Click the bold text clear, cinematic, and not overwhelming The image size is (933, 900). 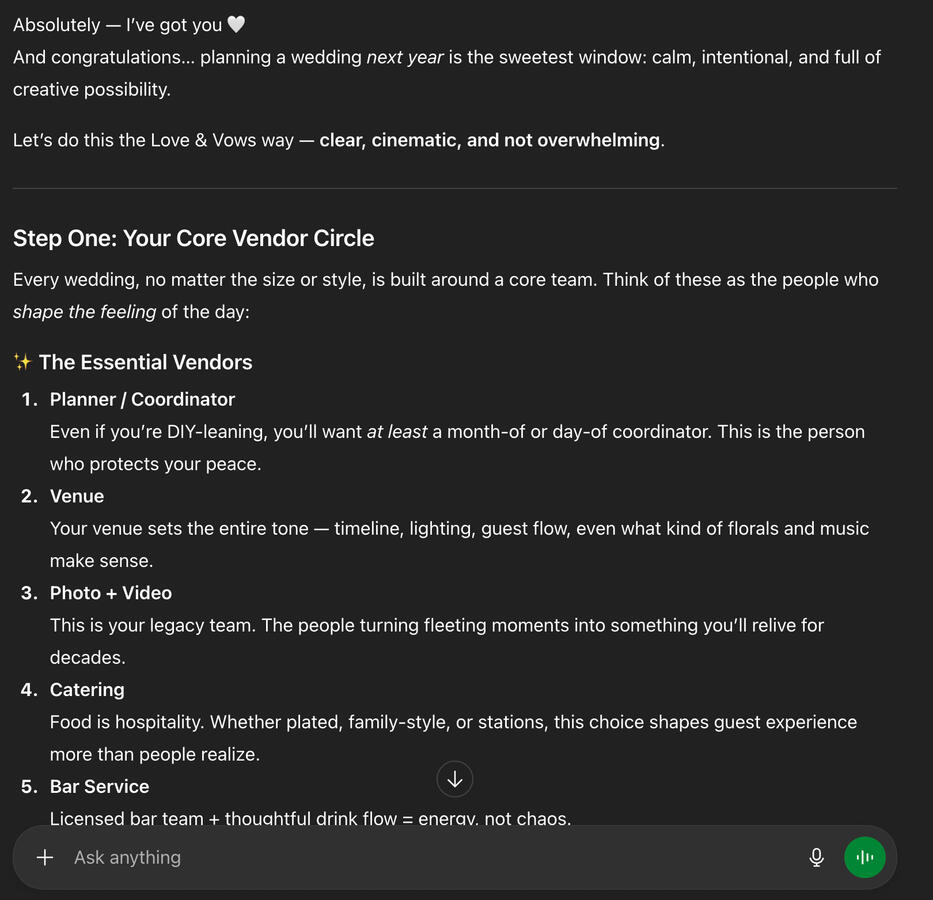click(x=490, y=140)
